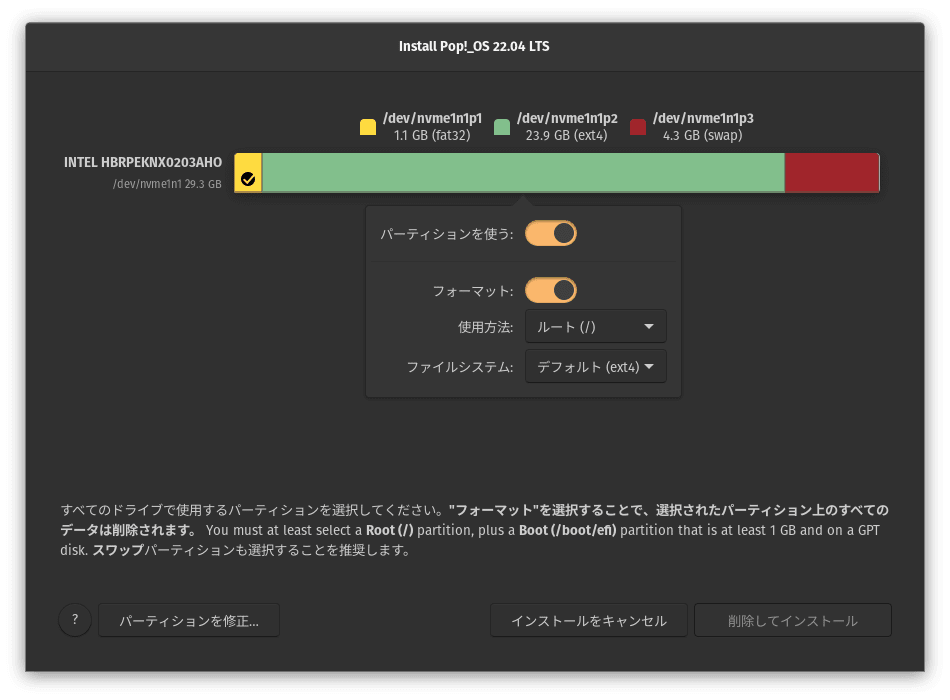
Task: Toggle the フォーマット switch
Action: tap(551, 290)
